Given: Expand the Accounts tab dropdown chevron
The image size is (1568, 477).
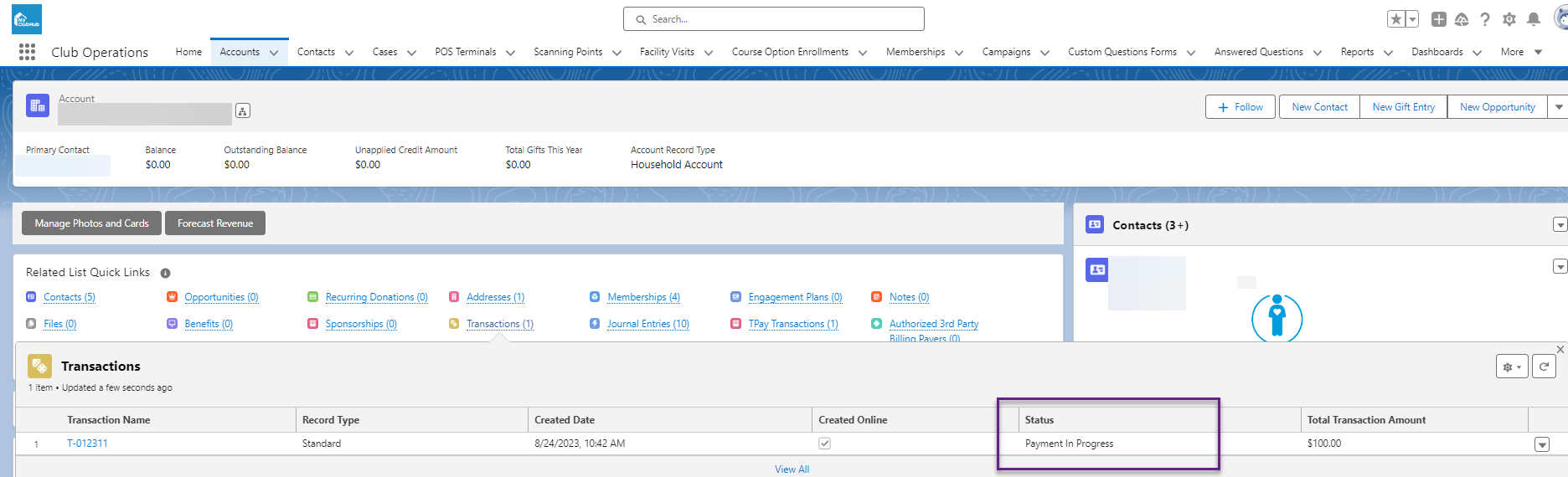Looking at the screenshot, I should (274, 53).
